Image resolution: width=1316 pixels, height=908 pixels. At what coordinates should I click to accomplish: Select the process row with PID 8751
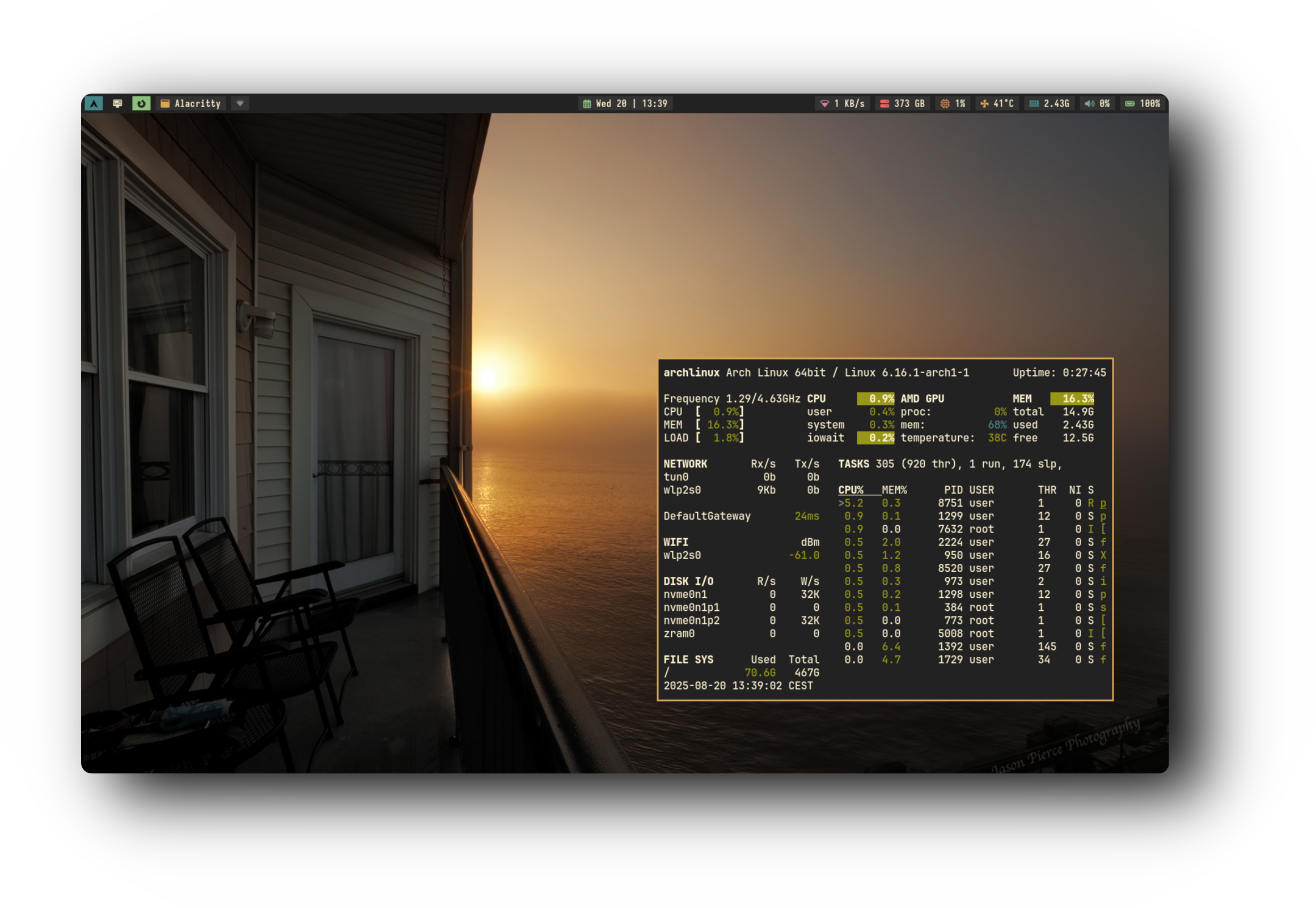click(x=950, y=503)
